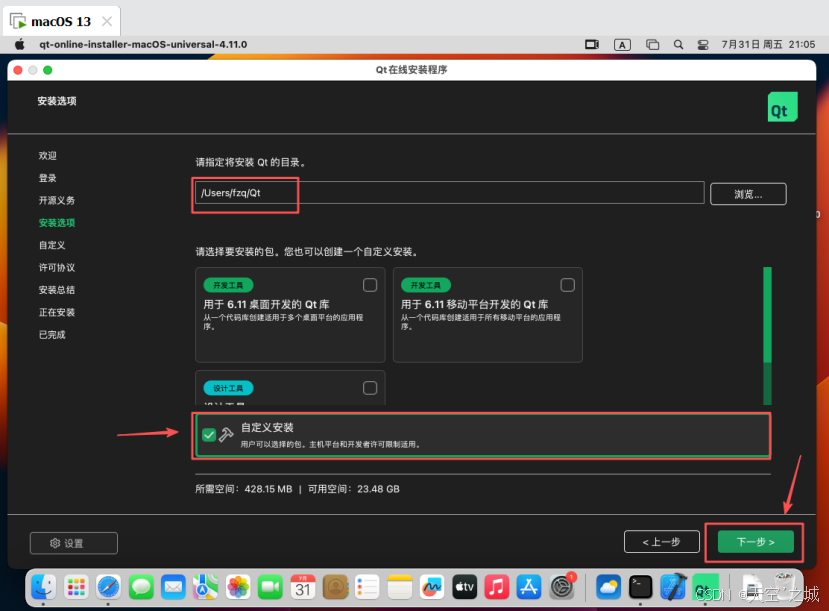The height and width of the screenshot is (611, 829).
Task: Select 安装总结 step in sidebar
Action: tap(57, 290)
